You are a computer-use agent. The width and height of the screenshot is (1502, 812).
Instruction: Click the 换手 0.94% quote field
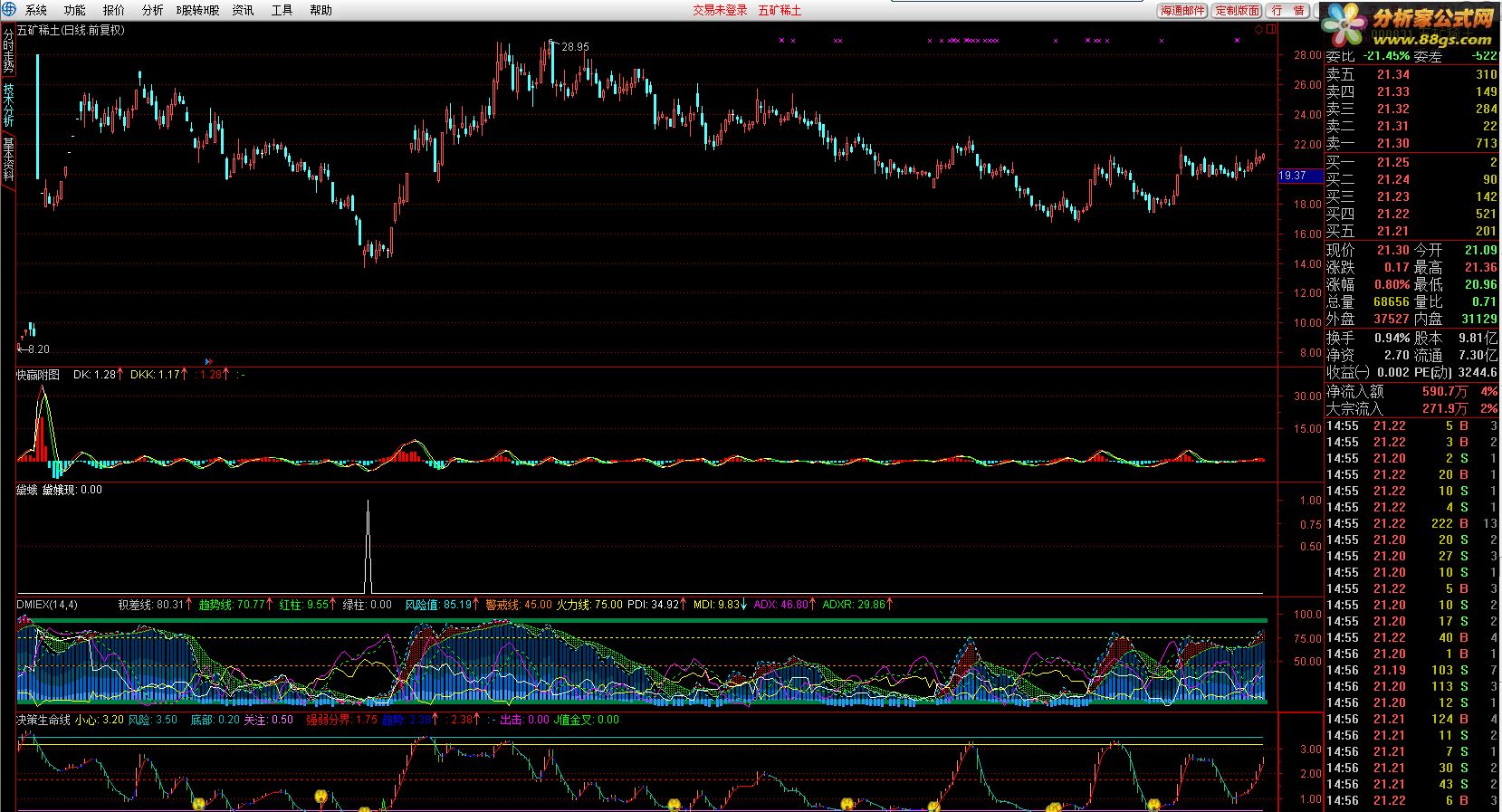click(1368, 338)
